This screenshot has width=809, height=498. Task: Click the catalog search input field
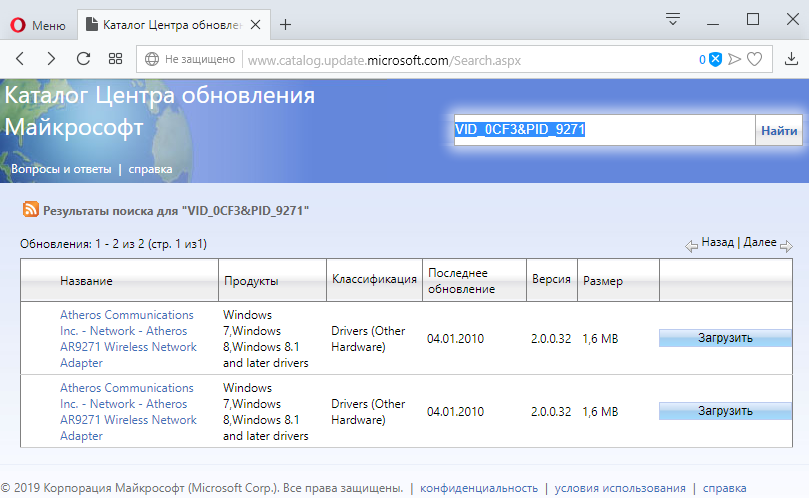605,130
